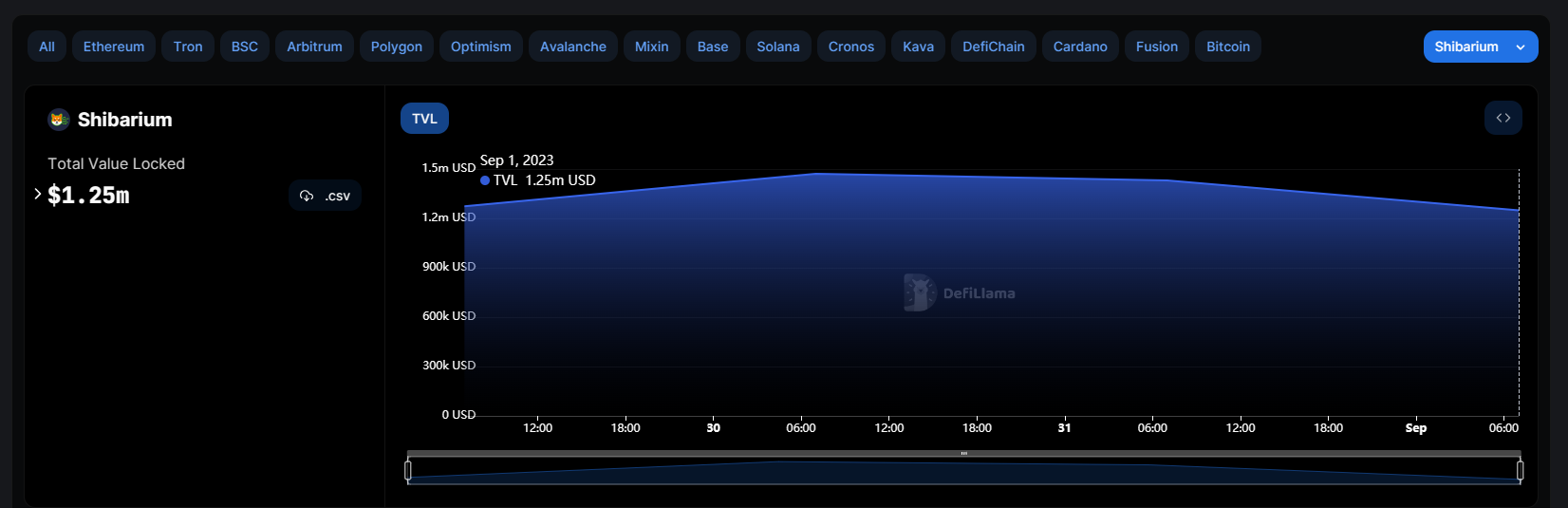Click the Sep 1, 2023 tooltip date
This screenshot has height=508, width=1568.
pyautogui.click(x=516, y=160)
